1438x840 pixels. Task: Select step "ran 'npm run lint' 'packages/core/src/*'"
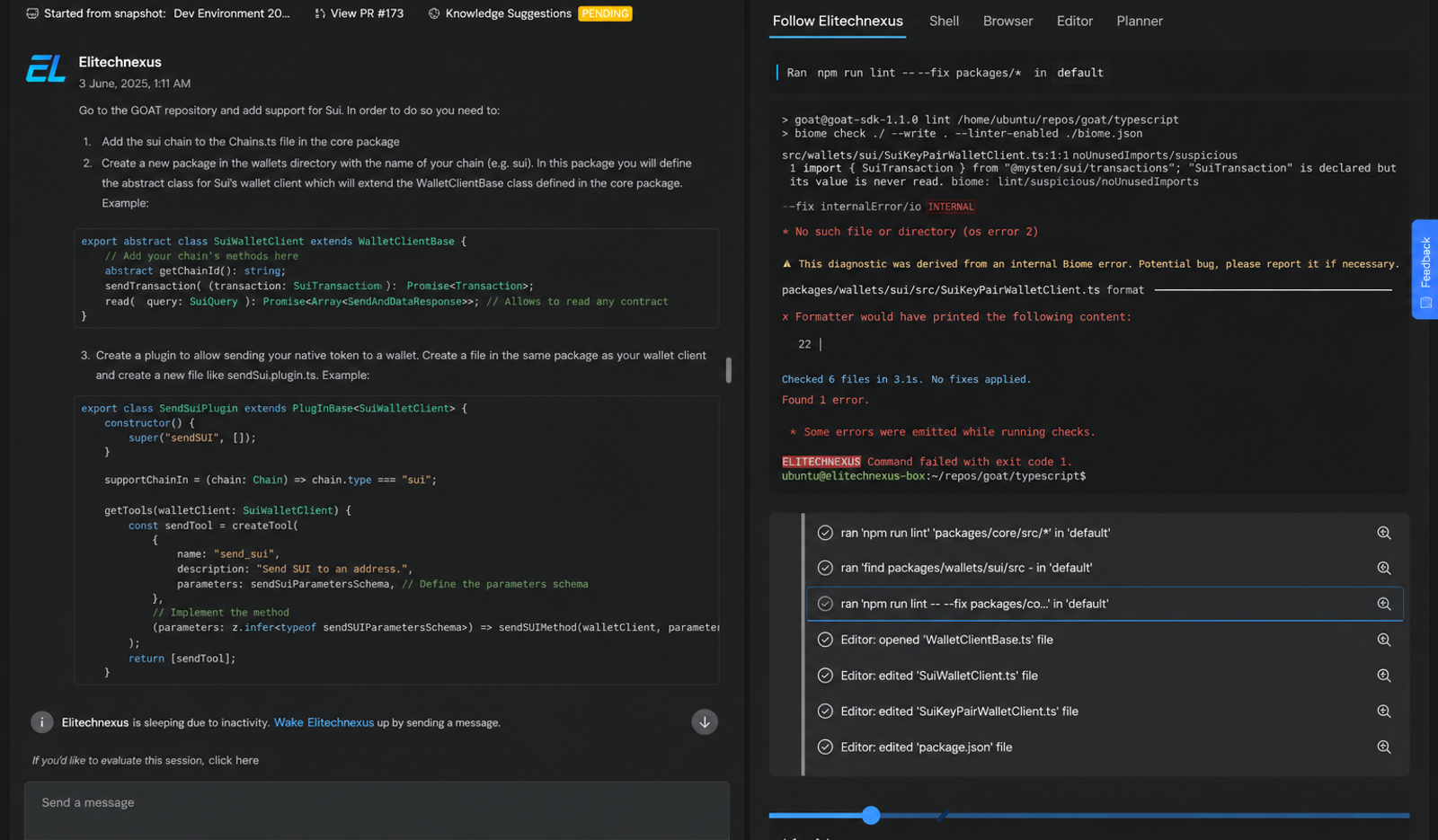point(1105,533)
